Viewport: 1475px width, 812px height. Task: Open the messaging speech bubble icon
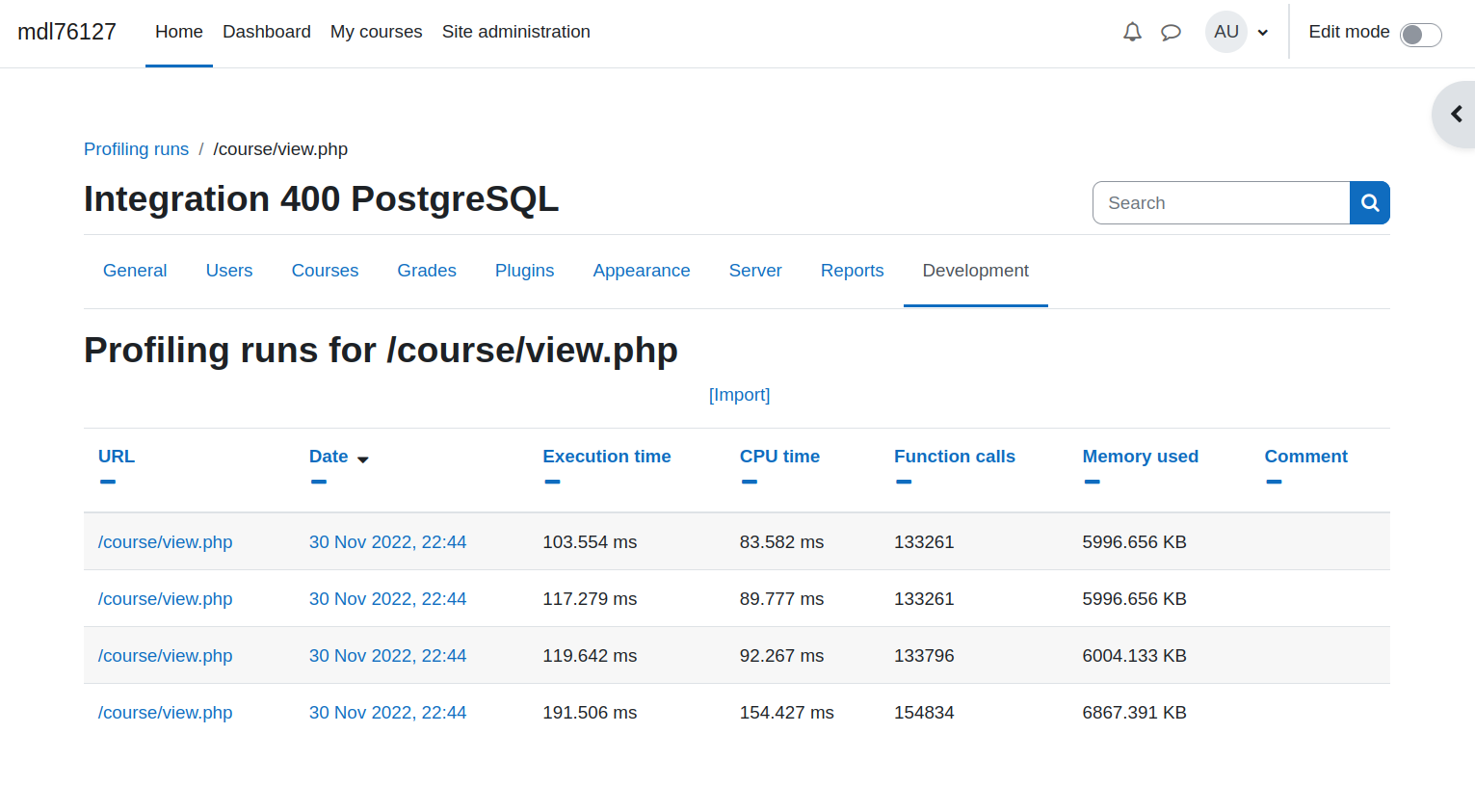pos(1171,32)
